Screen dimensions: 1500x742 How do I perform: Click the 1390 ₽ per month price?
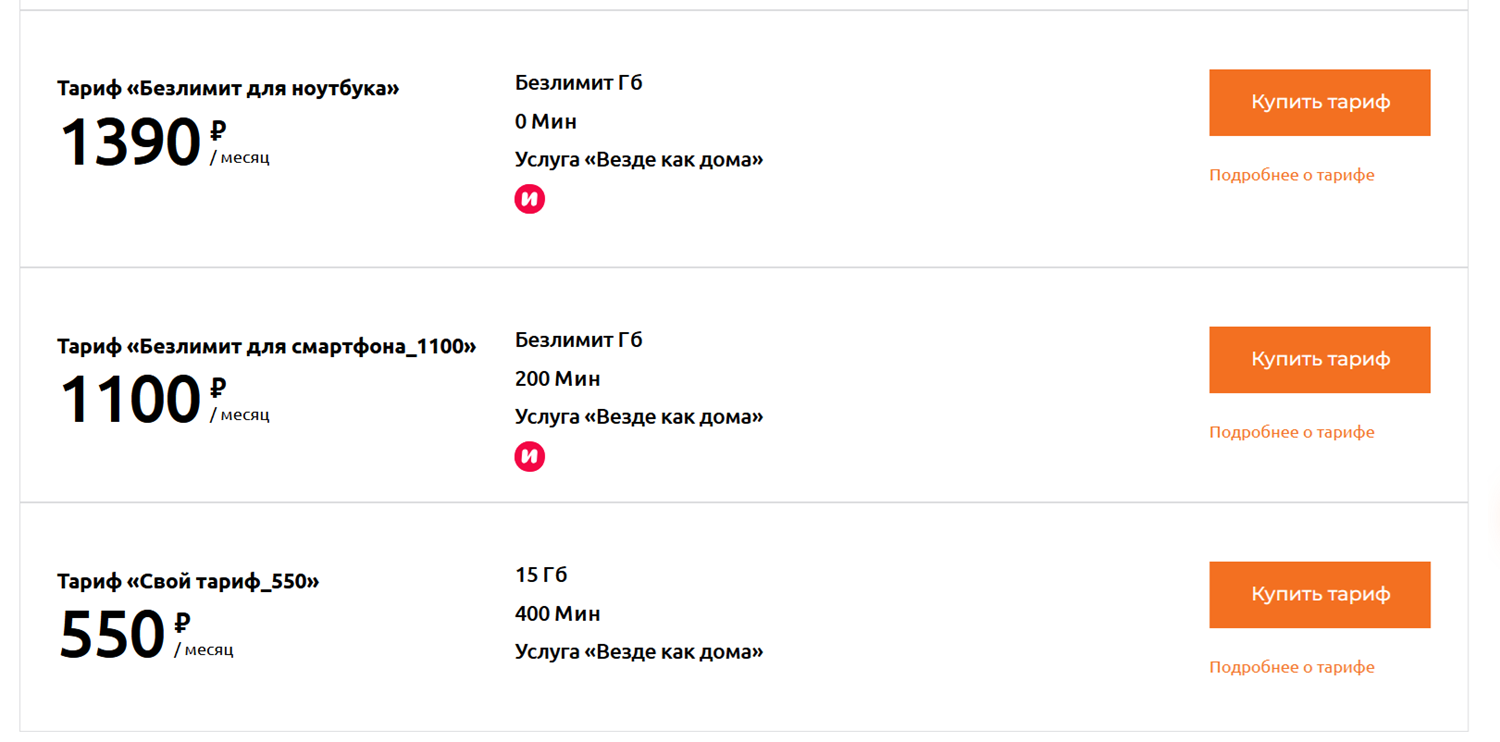pos(165,141)
